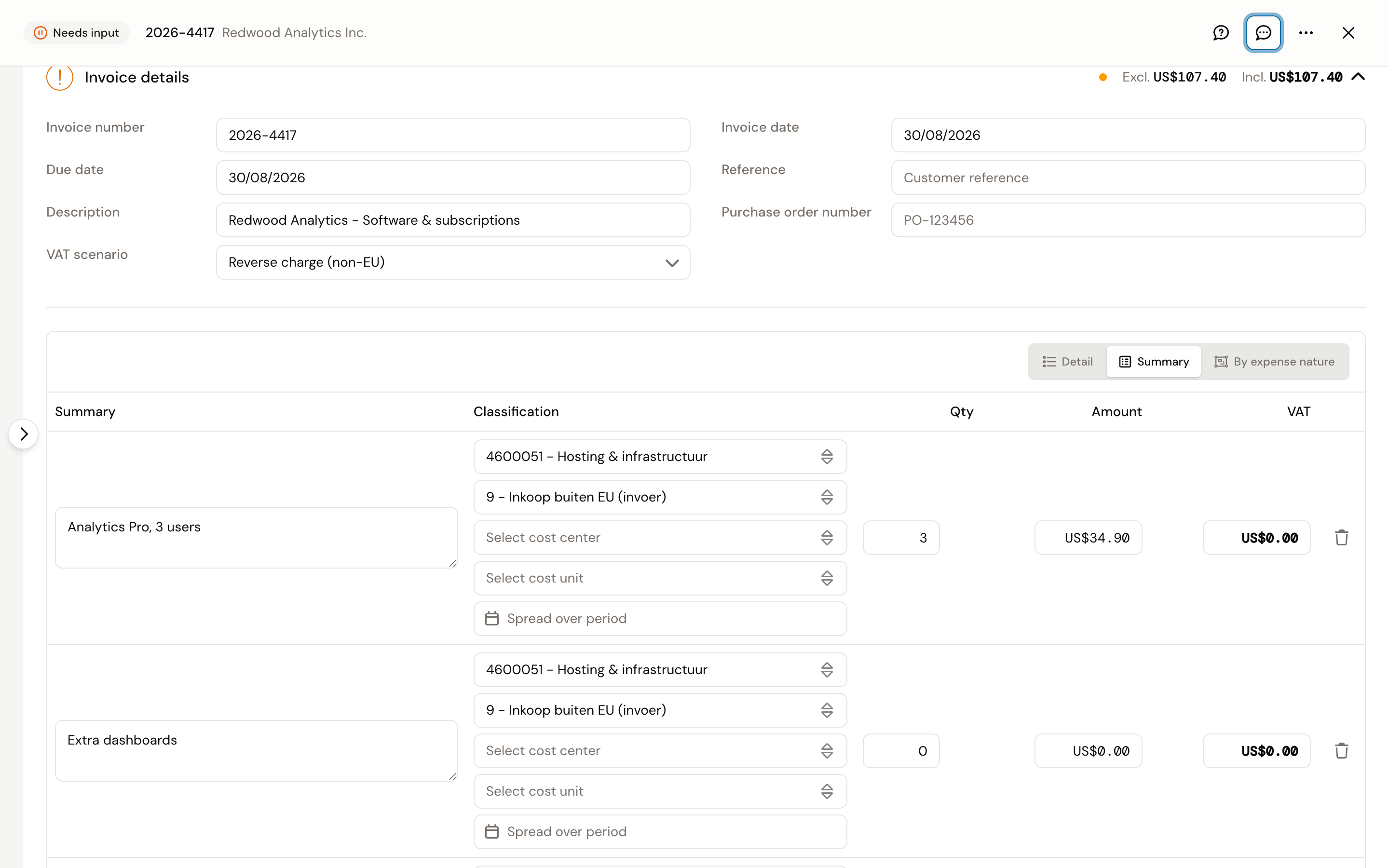This screenshot has width=1389, height=868.
Task: Click the Purchase order number field
Action: (1128, 220)
